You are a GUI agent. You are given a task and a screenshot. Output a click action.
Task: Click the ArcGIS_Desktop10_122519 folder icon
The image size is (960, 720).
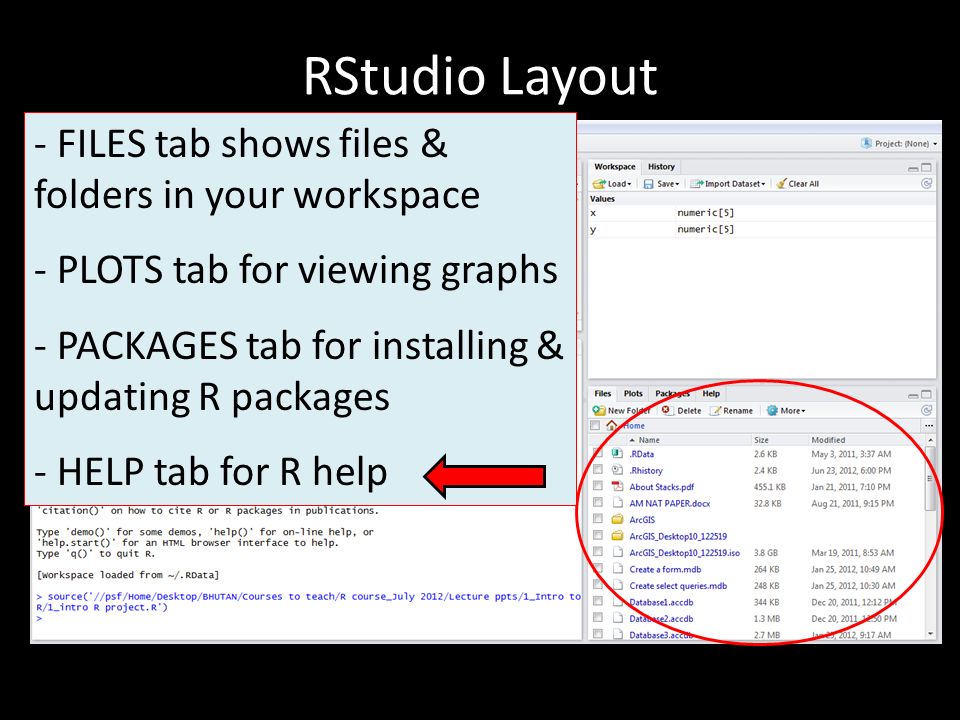[617, 536]
